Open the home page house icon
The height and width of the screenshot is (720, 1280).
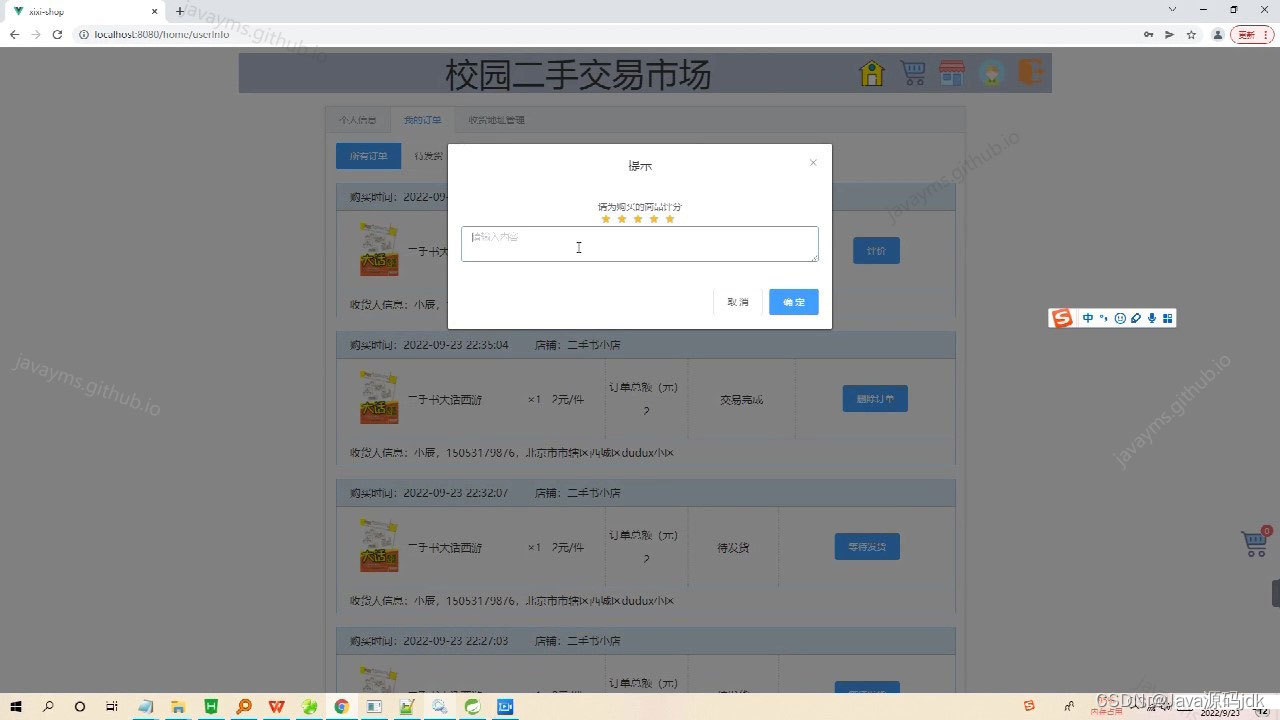click(x=872, y=73)
